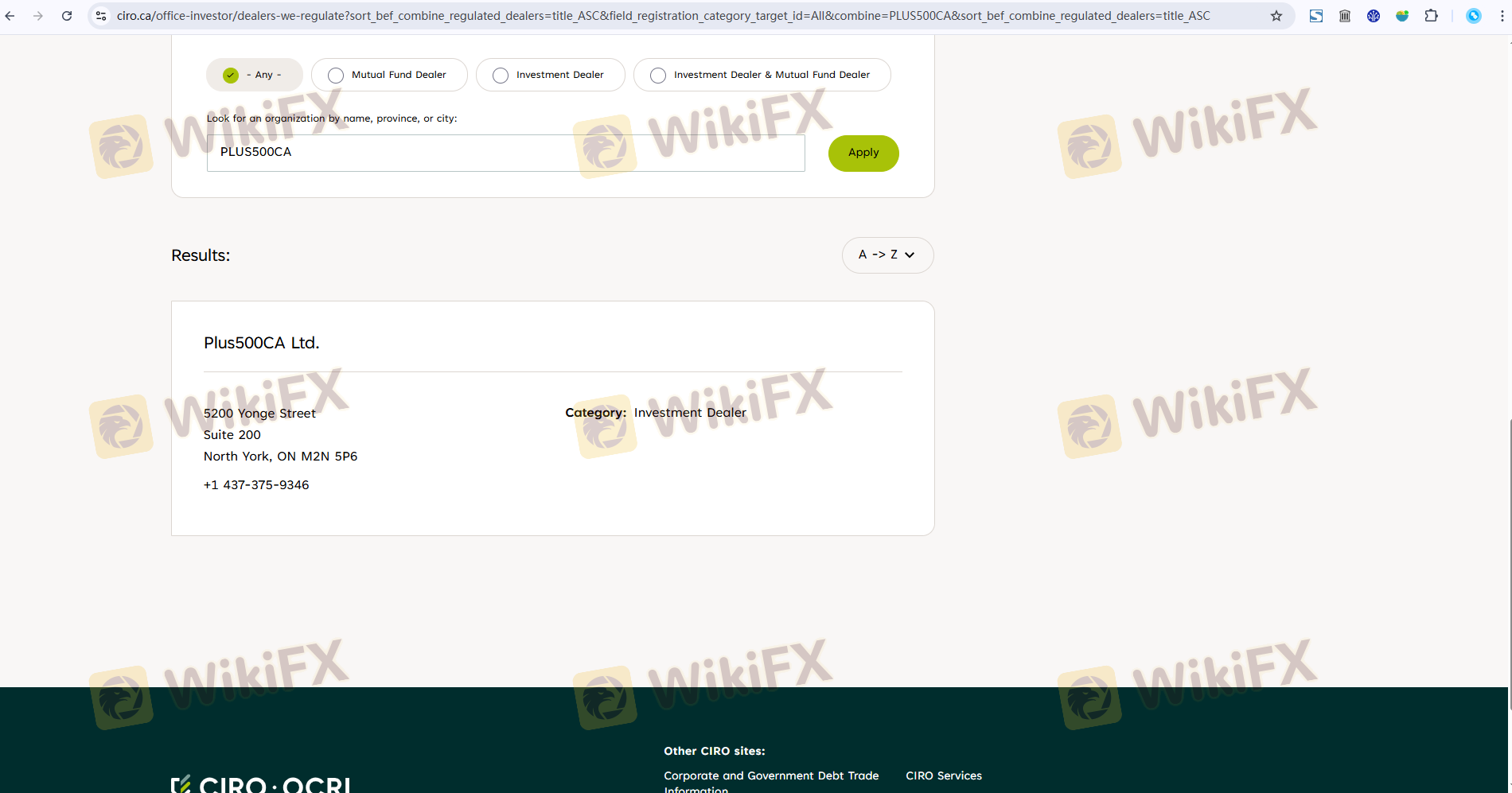Go back to the previous page

tap(10, 16)
